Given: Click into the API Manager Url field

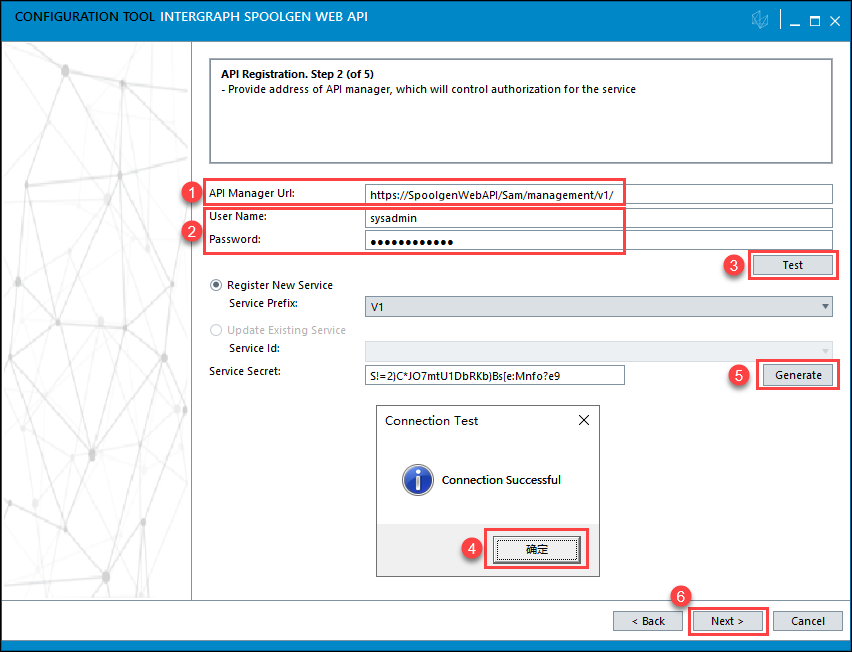Looking at the screenshot, I should 598,194.
